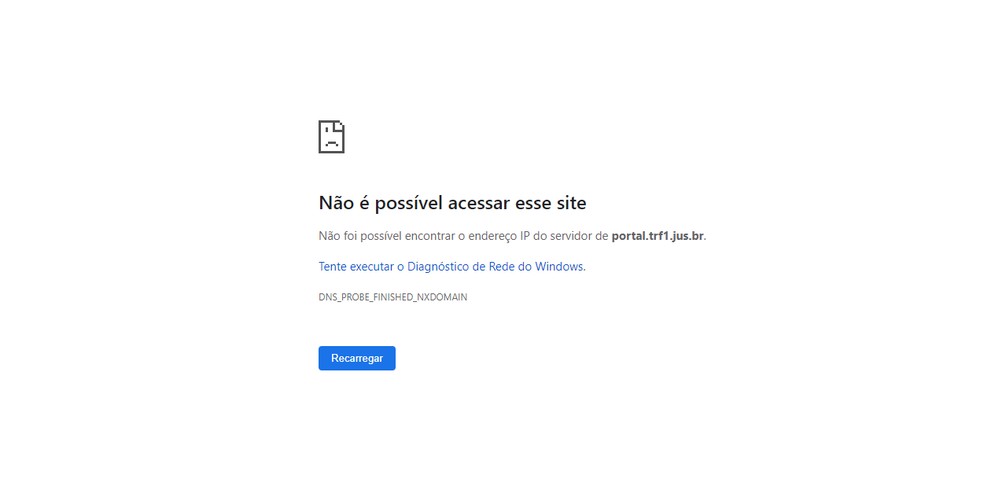Click the word servidor in the description
The height and width of the screenshot is (501, 984).
coord(569,236)
